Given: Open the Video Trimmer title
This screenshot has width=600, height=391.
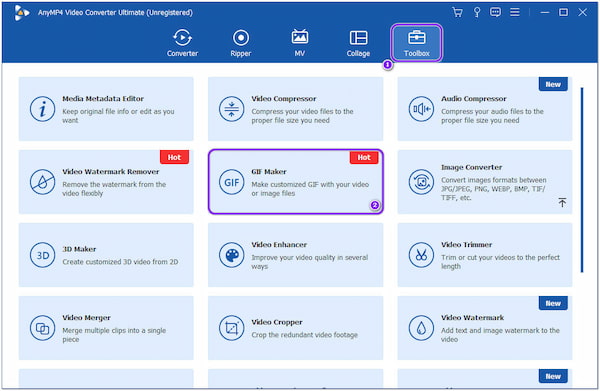Looking at the screenshot, I should [x=466, y=244].
